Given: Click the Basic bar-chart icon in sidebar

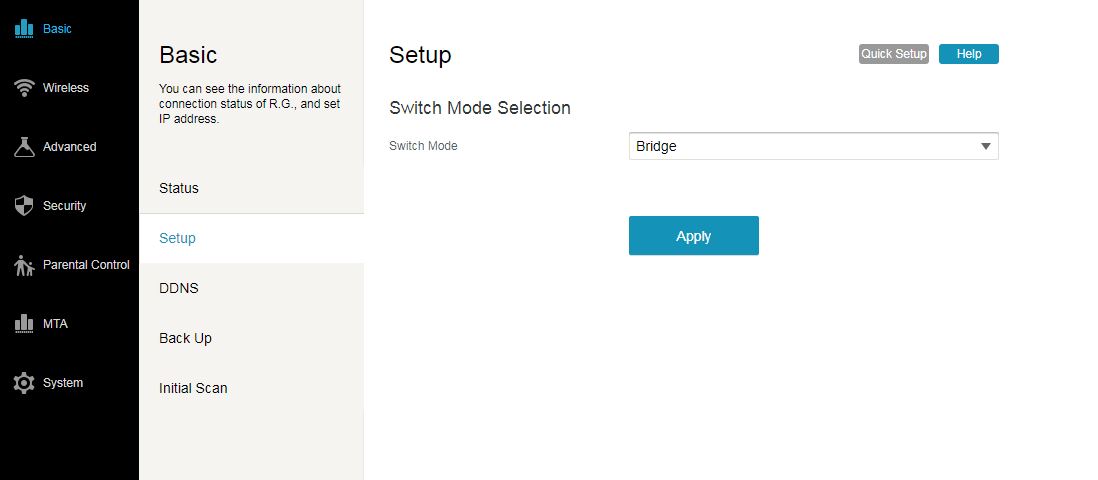Looking at the screenshot, I should [25, 28].
